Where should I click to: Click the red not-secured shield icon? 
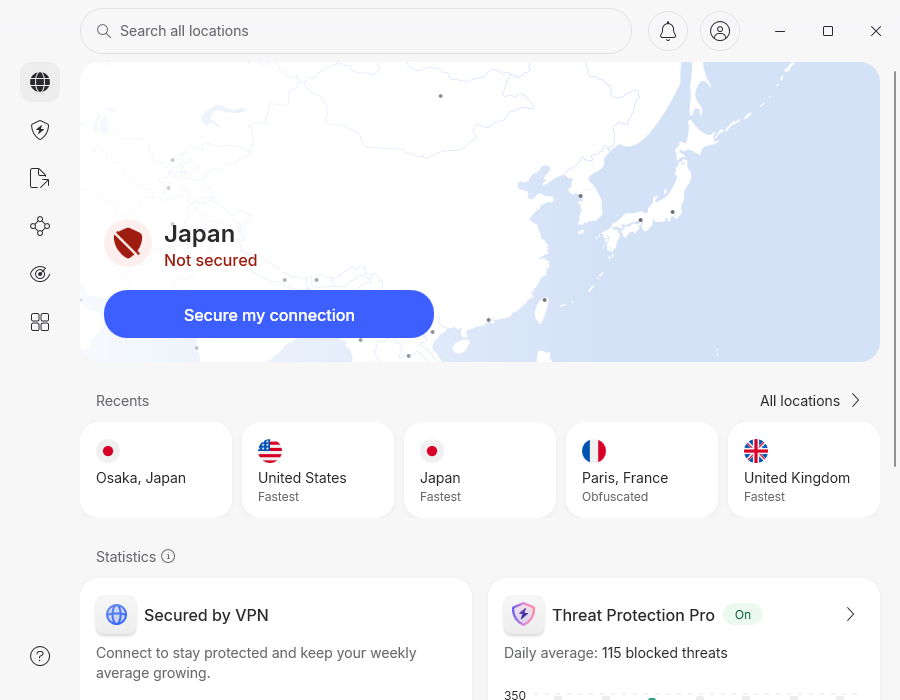(128, 243)
